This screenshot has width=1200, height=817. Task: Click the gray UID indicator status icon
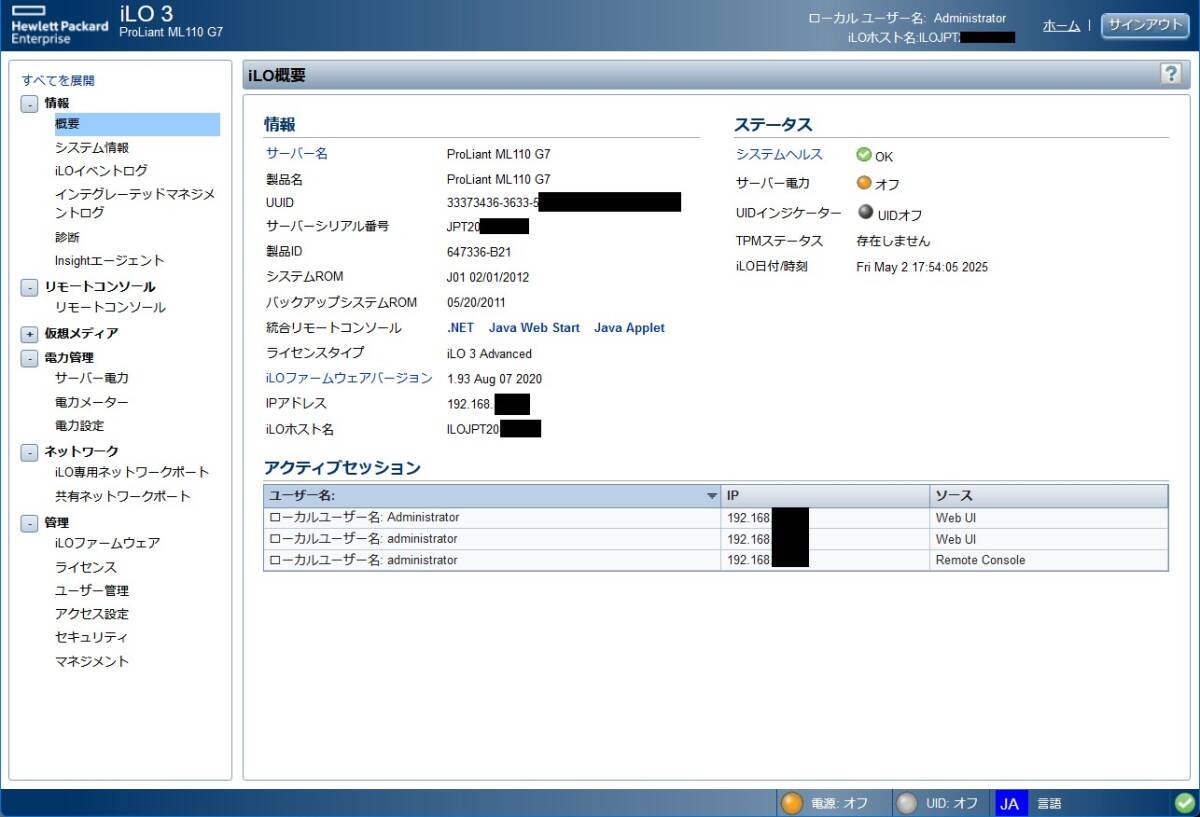tap(865, 212)
